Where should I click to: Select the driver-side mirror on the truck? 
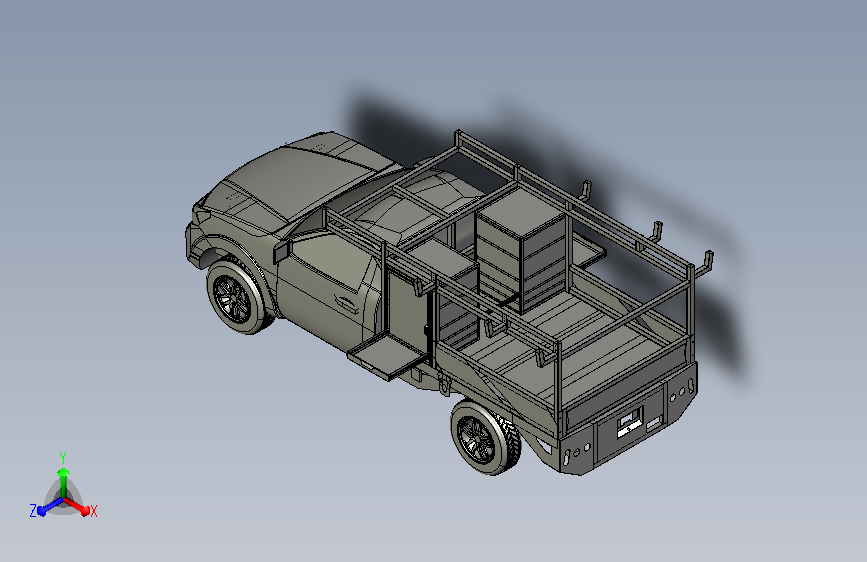pyautogui.click(x=281, y=251)
